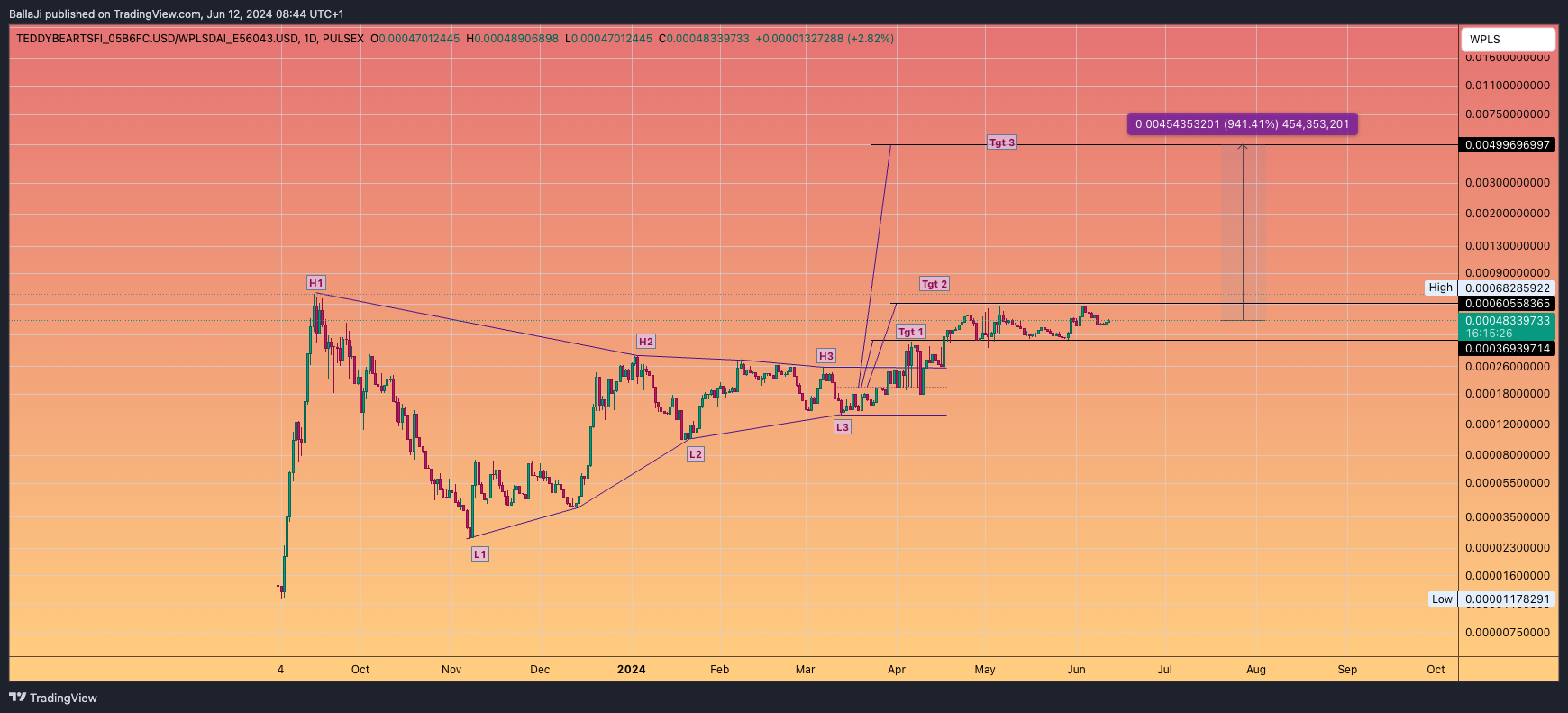Click the +2.82% change value
The image size is (1568, 713).
tap(871, 39)
